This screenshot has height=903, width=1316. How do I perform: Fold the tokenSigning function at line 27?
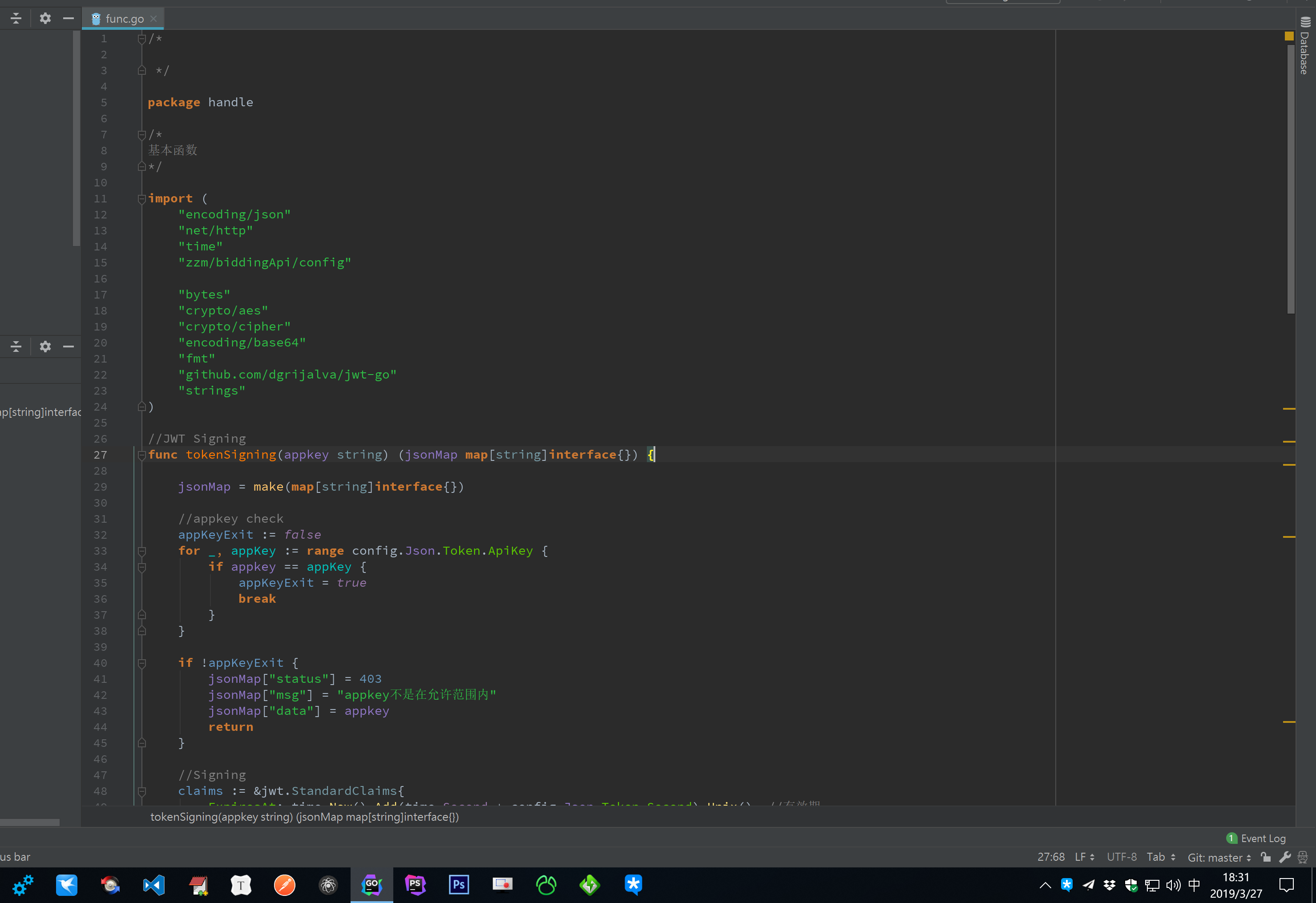141,455
